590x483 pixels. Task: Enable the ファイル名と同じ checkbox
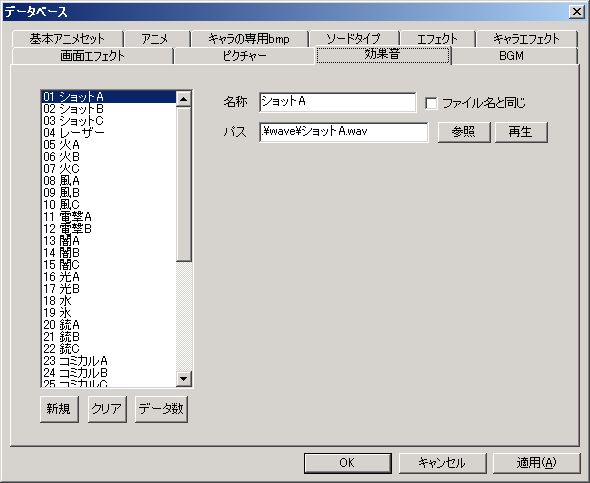pos(431,103)
